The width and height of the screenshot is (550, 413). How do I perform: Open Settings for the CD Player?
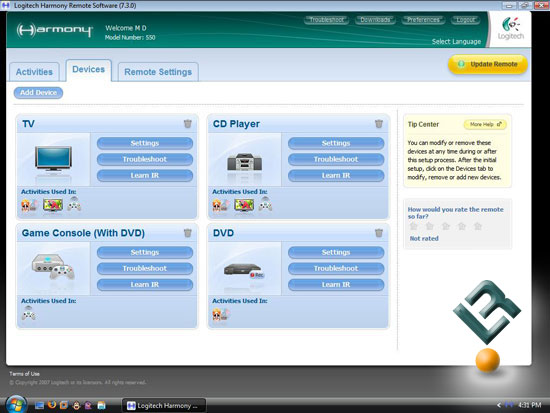click(x=336, y=143)
